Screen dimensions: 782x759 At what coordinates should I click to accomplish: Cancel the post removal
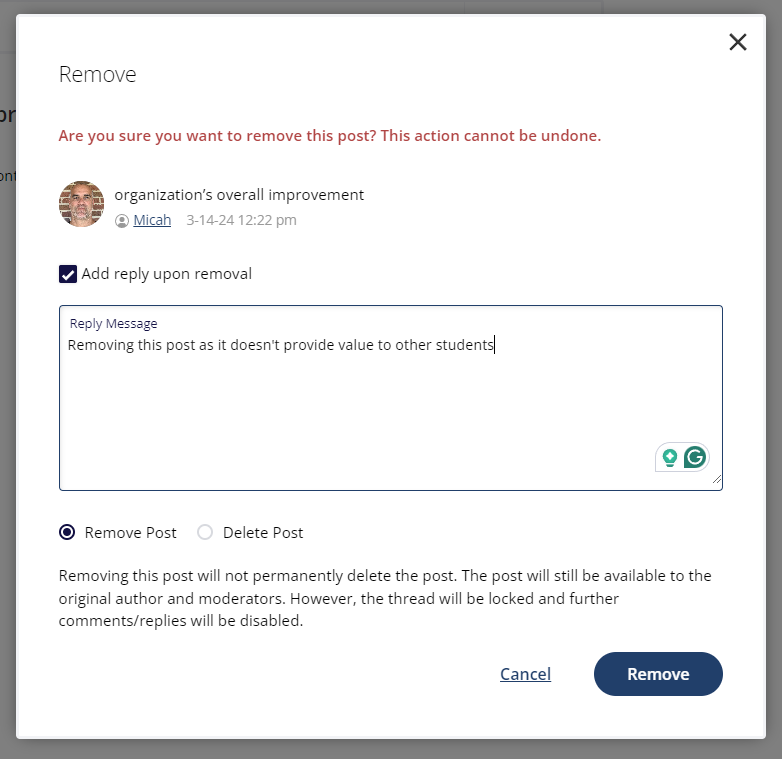click(525, 674)
